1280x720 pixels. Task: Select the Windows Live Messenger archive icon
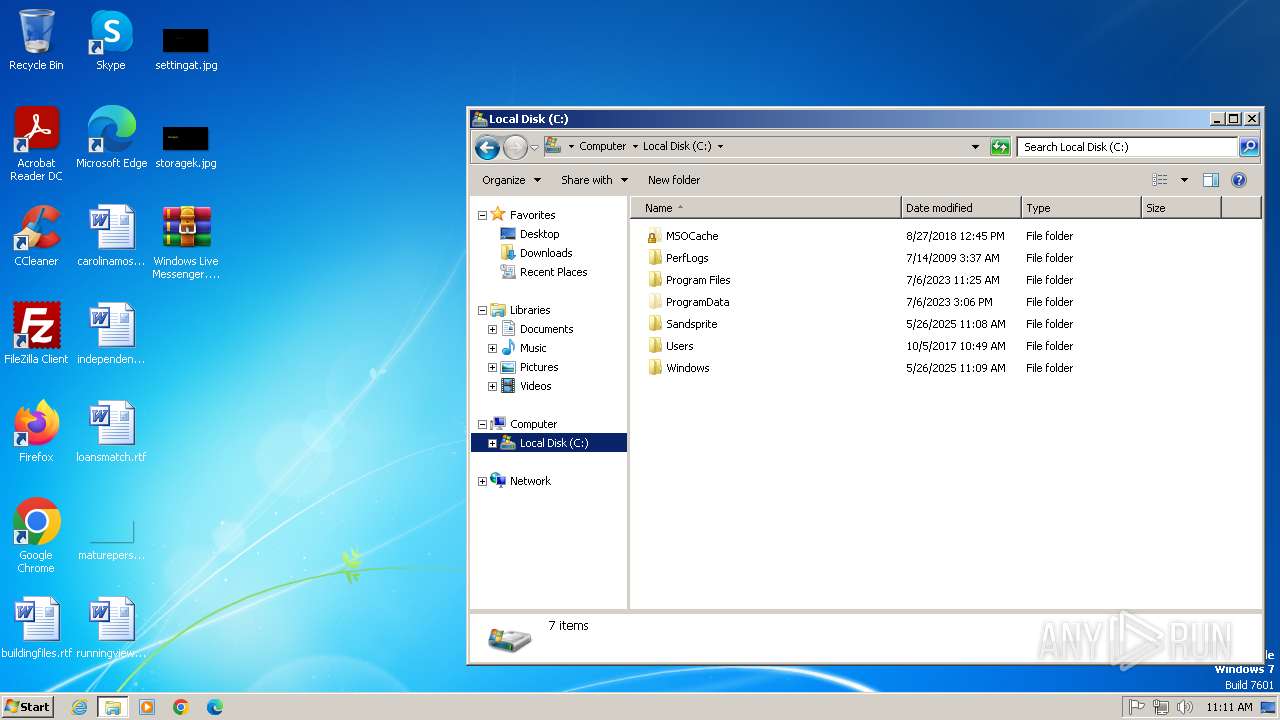[x=186, y=242]
